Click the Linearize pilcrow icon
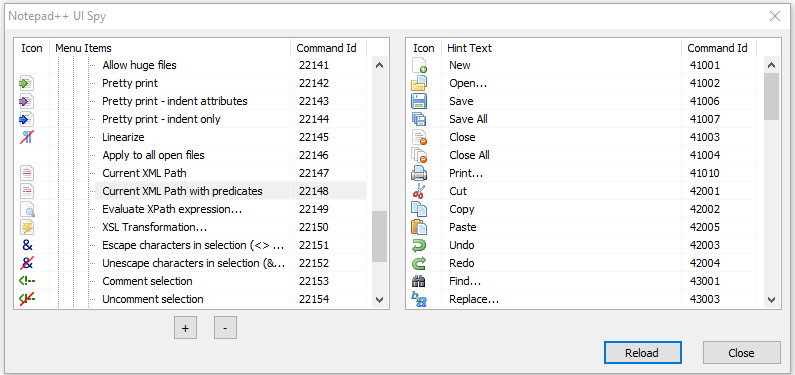Viewport: 795px width, 375px height. [x=26, y=137]
